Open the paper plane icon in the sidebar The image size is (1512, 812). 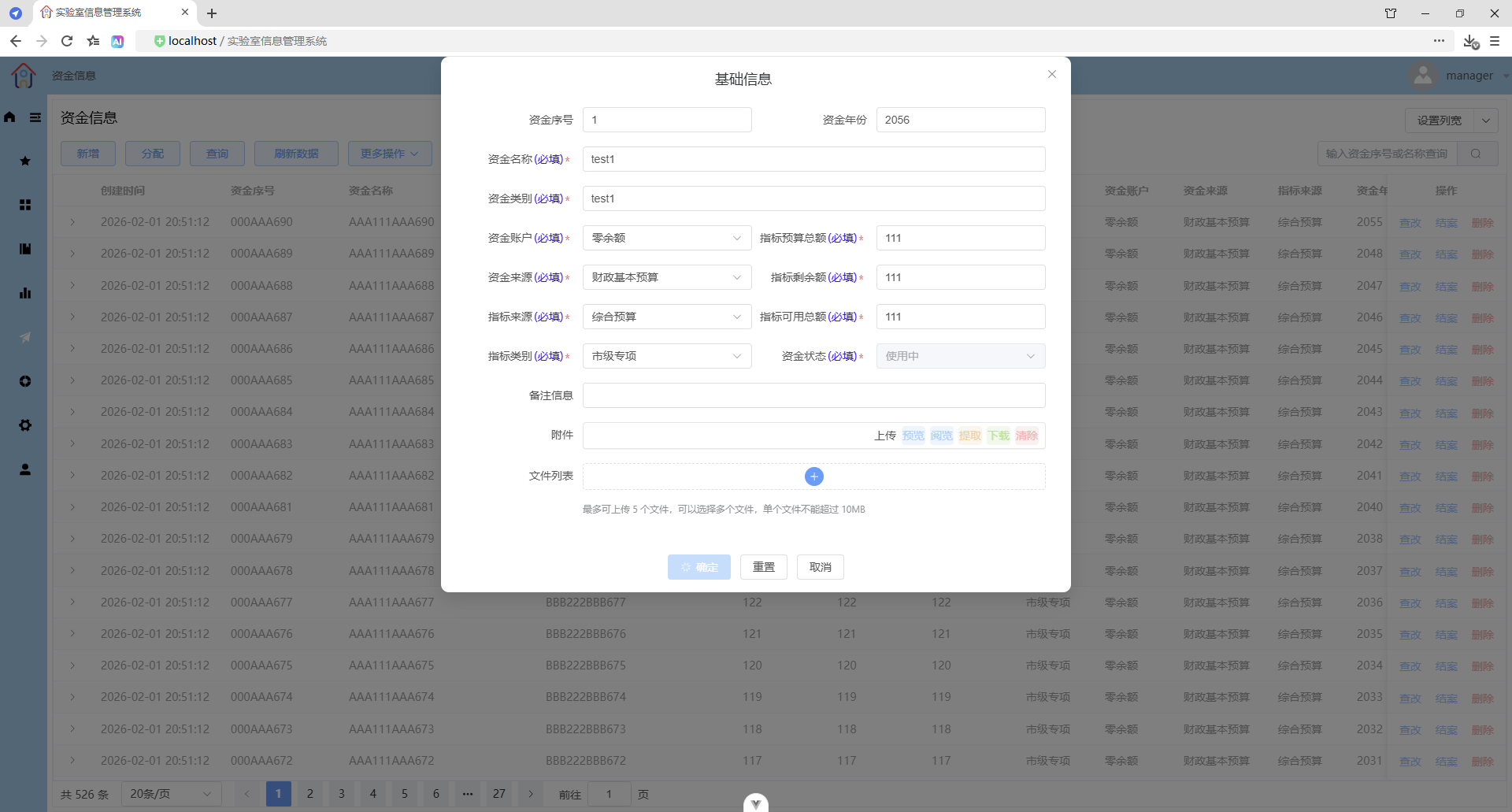click(25, 337)
